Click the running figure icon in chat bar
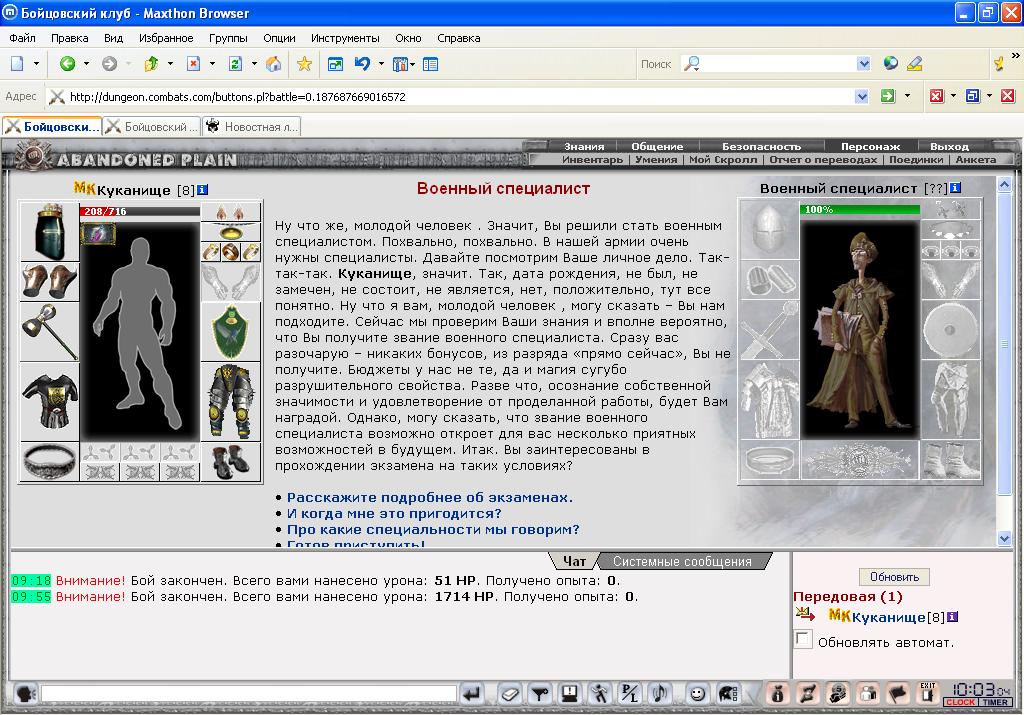Viewport: 1024px width, 715px height. pos(600,693)
